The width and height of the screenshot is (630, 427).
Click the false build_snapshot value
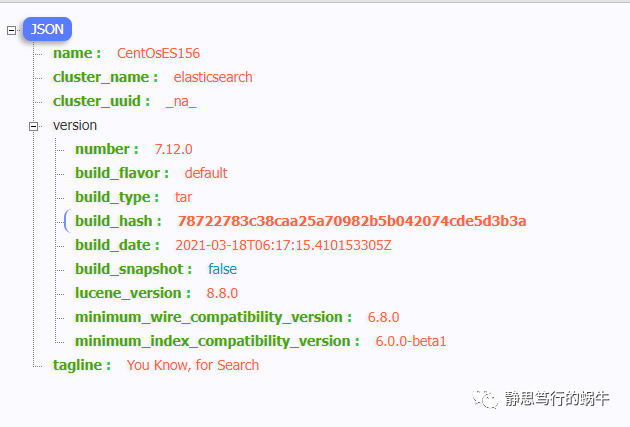pos(222,269)
